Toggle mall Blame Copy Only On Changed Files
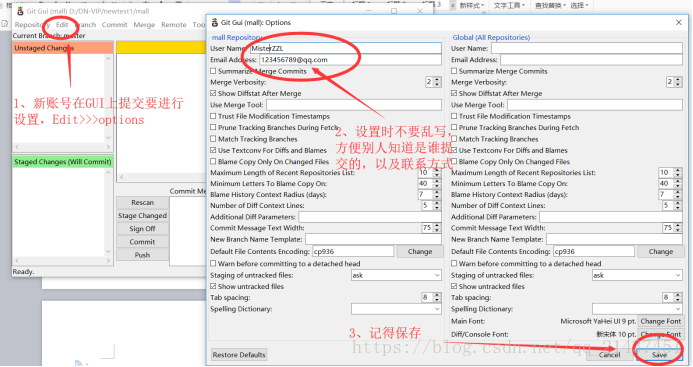The image size is (693, 367). click(213, 162)
